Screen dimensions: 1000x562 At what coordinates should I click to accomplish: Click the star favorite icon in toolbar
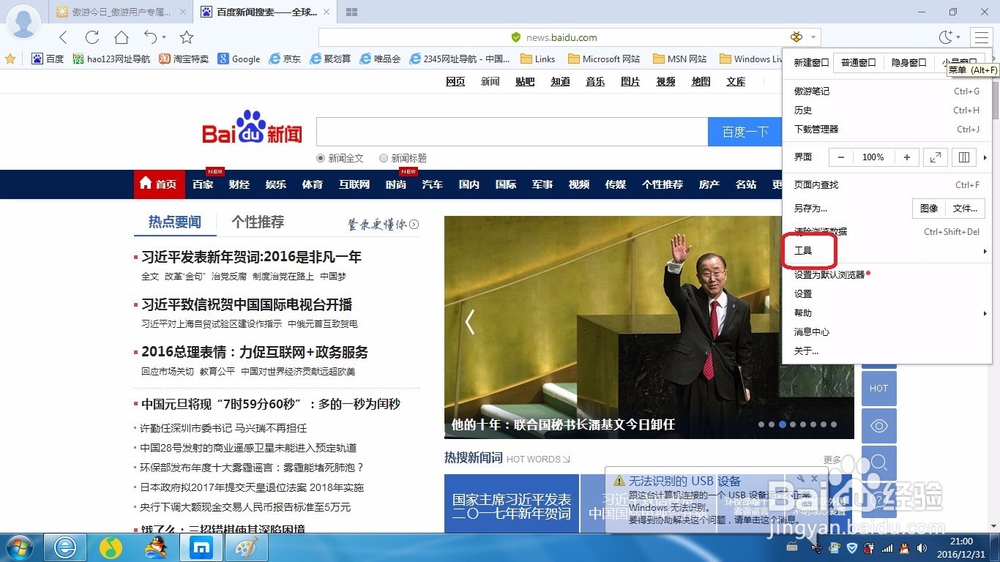tap(186, 37)
